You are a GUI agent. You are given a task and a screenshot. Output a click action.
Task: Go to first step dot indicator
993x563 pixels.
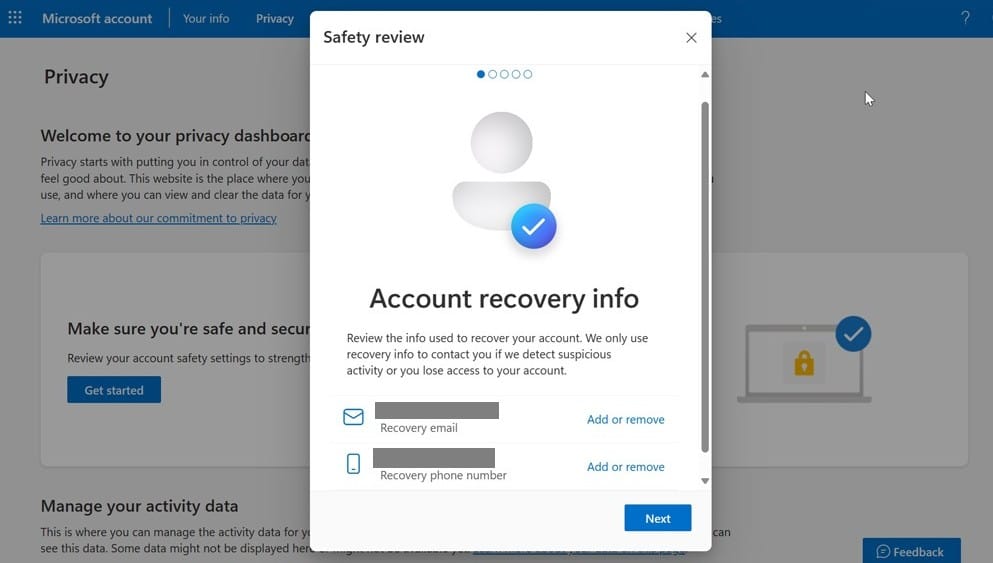(x=481, y=74)
